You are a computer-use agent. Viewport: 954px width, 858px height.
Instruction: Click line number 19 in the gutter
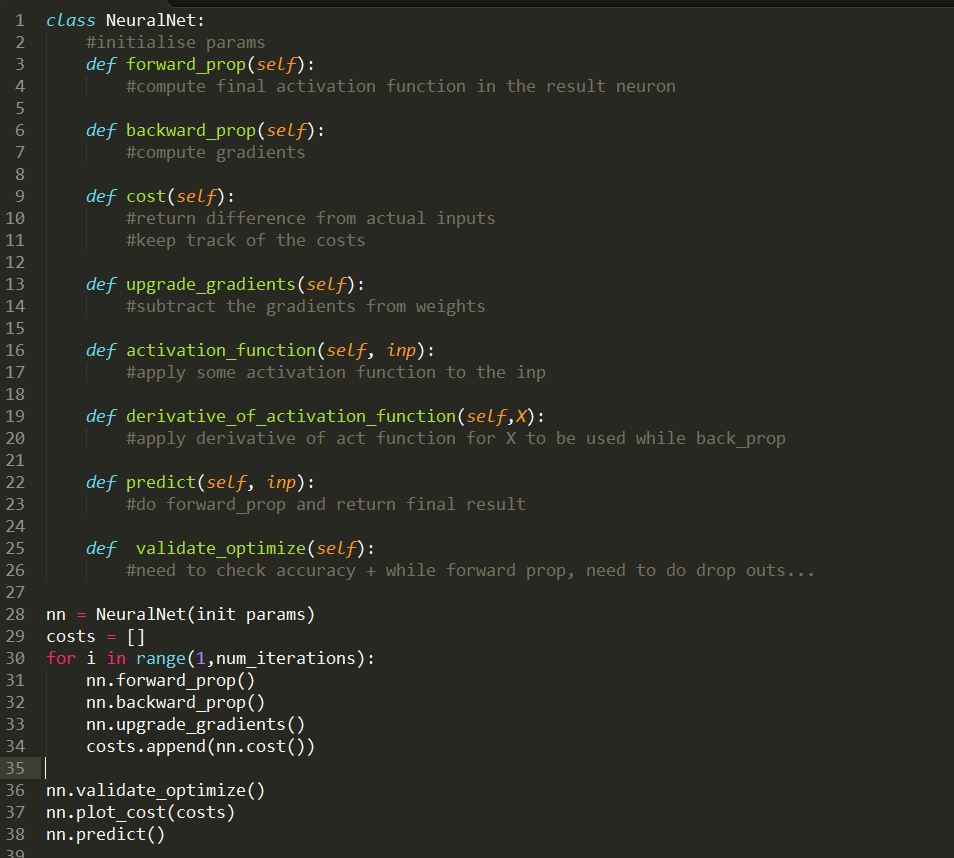tap(15, 416)
